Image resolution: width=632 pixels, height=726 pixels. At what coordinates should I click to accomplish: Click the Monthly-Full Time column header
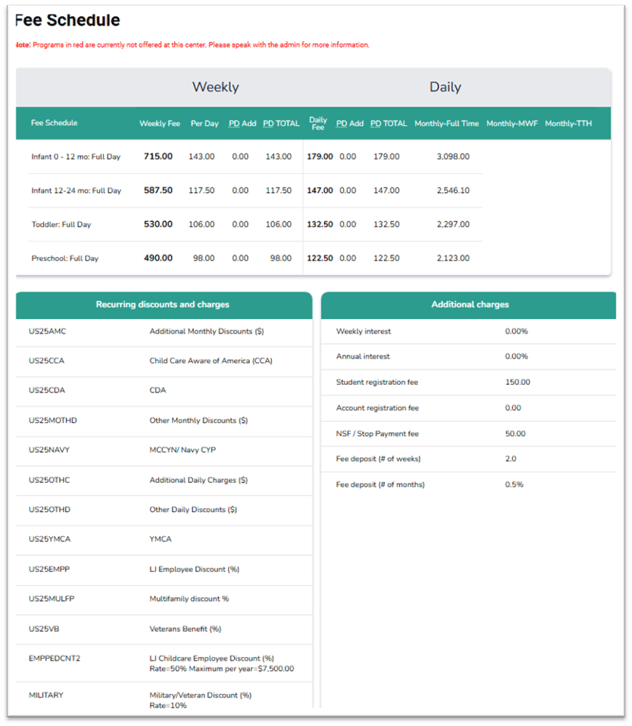[446, 124]
